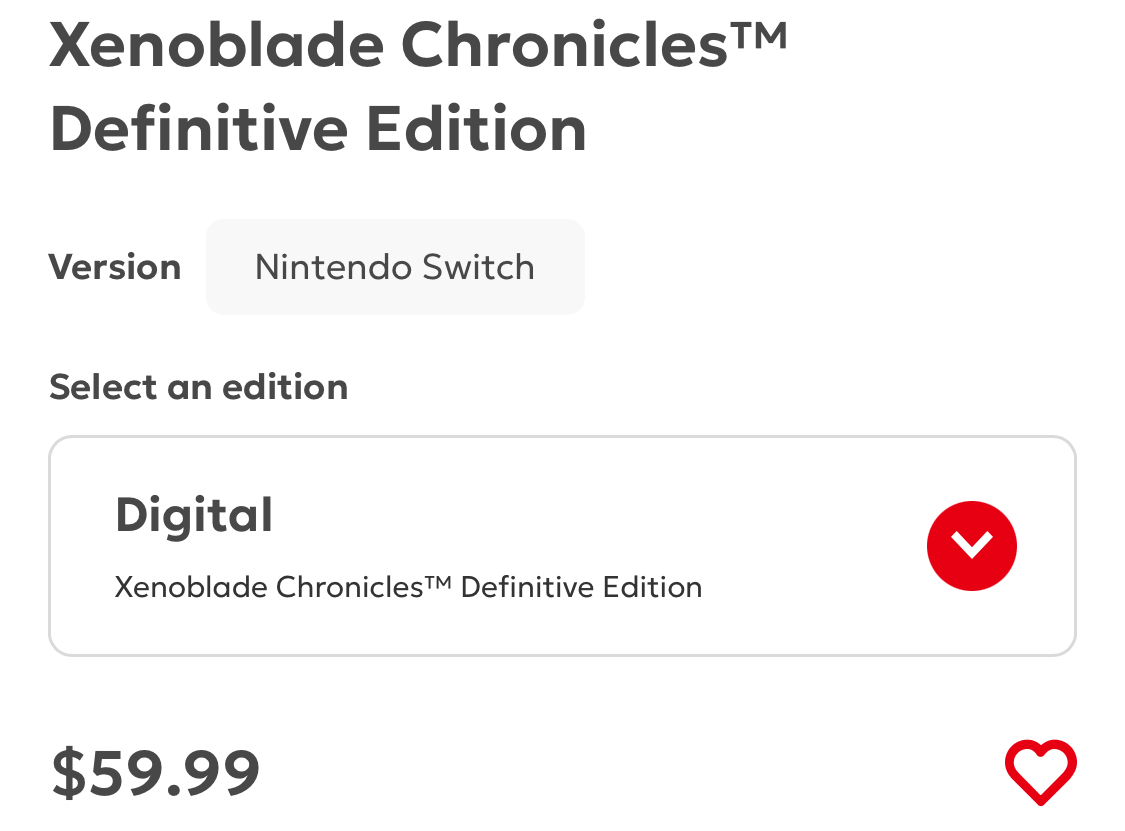The image size is (1125, 831).
Task: Click the "Digital" edition heading
Action: [x=194, y=515]
